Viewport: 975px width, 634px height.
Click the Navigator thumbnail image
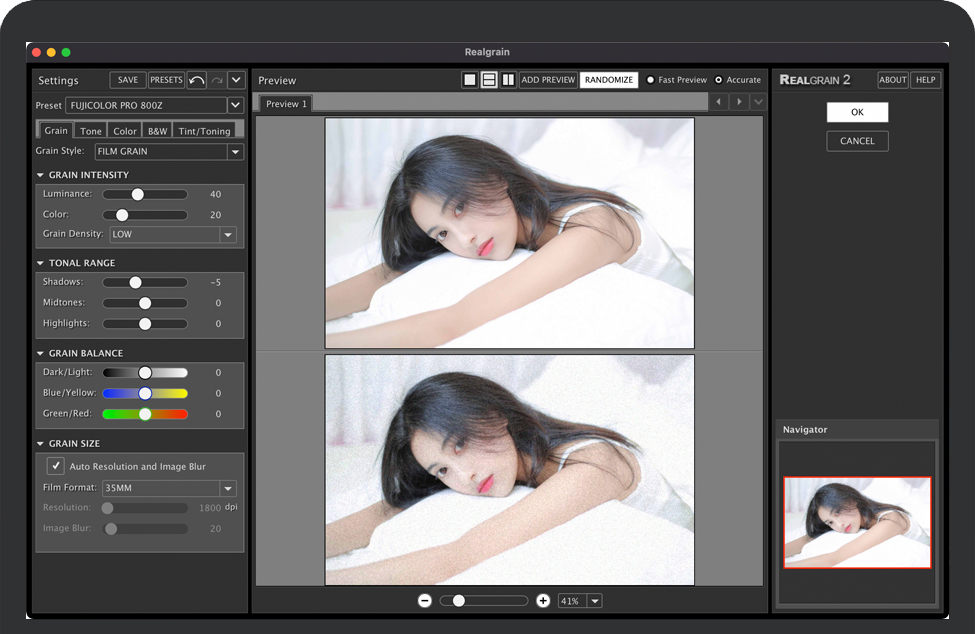857,522
